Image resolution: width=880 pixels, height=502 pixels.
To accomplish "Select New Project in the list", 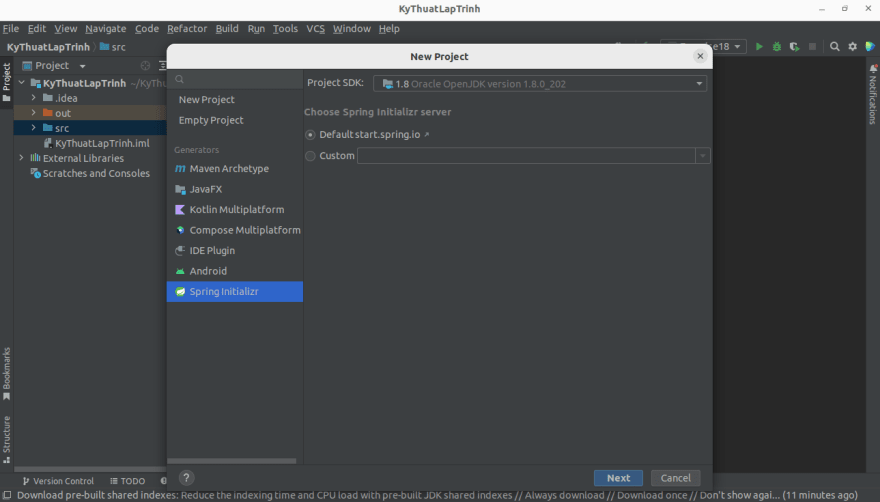I will click(207, 99).
